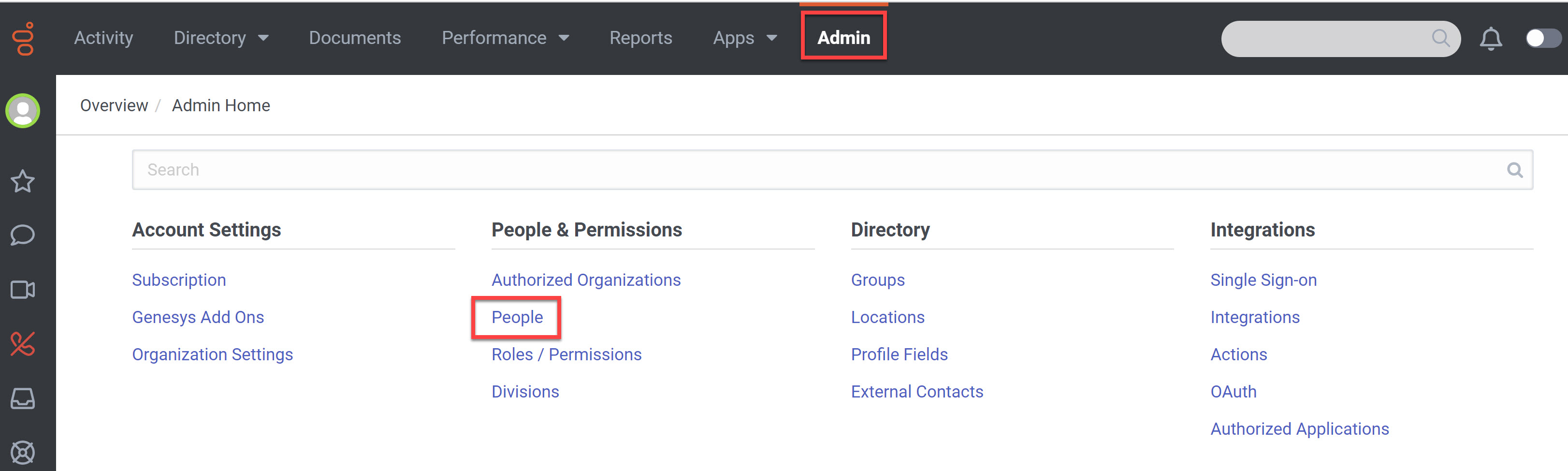Open the user profile avatar
This screenshot has height=471, width=1568.
[23, 111]
